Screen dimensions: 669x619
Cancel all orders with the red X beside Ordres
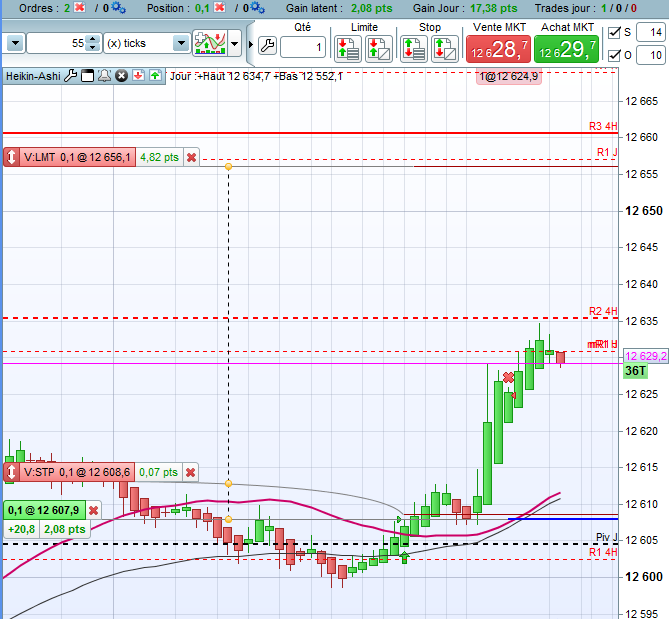79,7
